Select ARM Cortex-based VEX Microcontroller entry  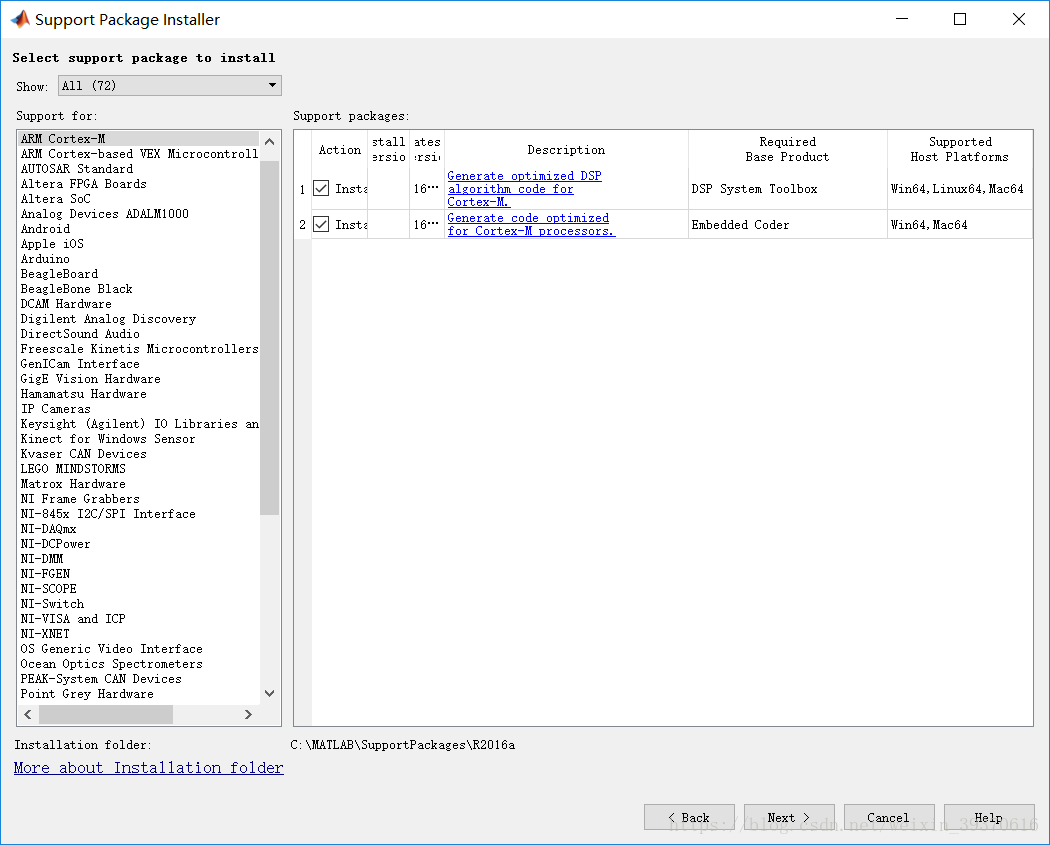(139, 154)
